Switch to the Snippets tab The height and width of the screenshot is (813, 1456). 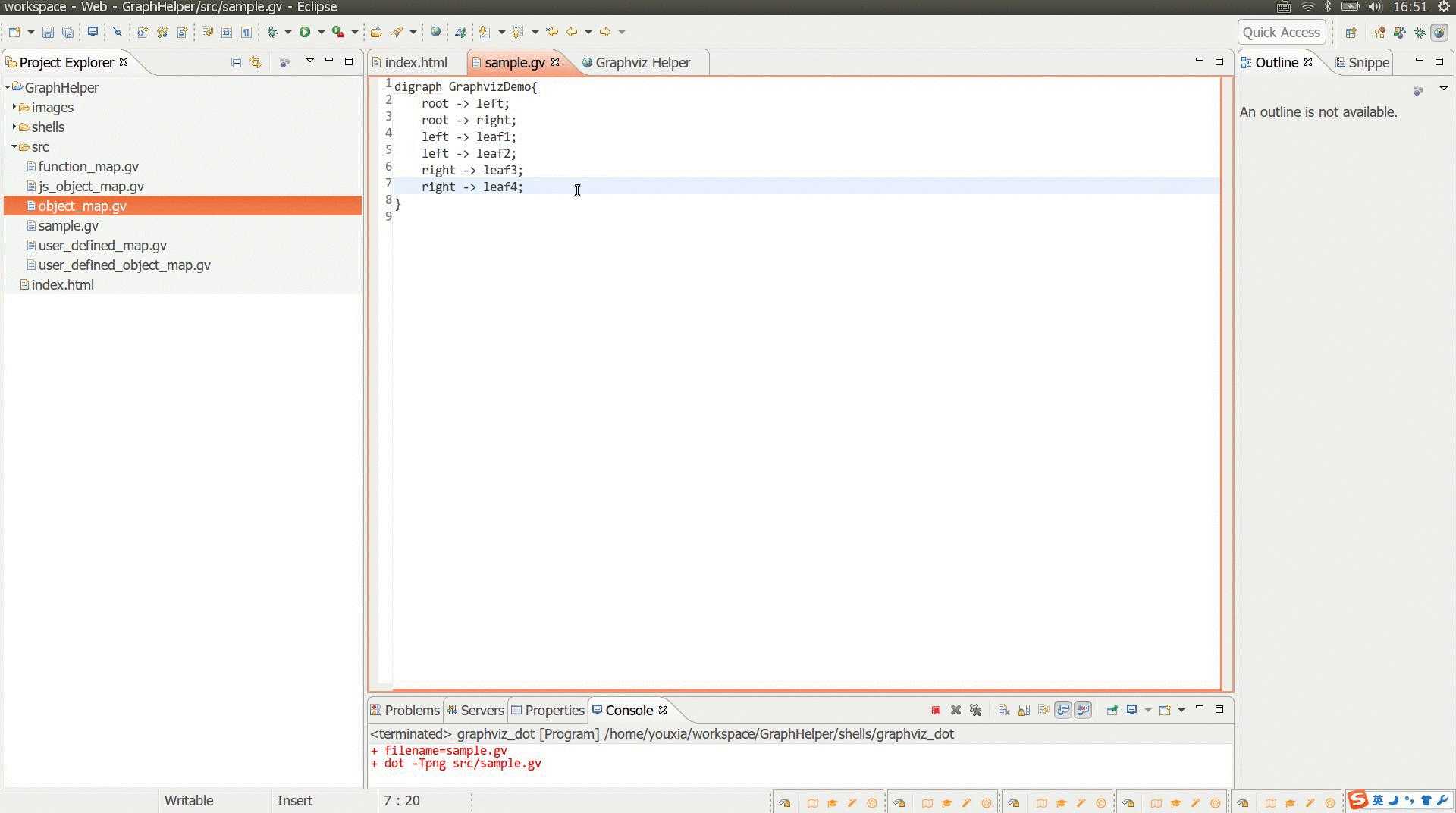[x=1363, y=62]
